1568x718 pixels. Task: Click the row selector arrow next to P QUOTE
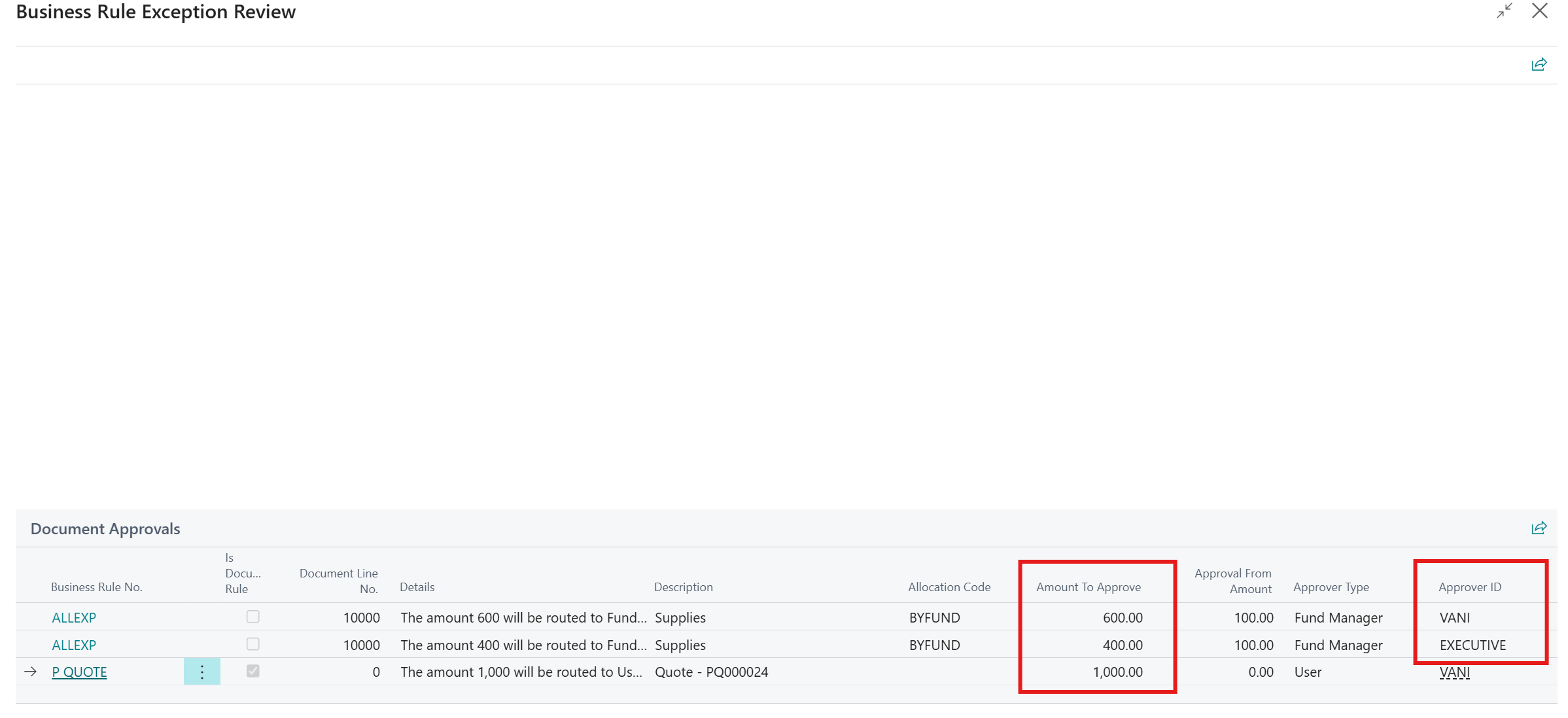click(x=30, y=672)
